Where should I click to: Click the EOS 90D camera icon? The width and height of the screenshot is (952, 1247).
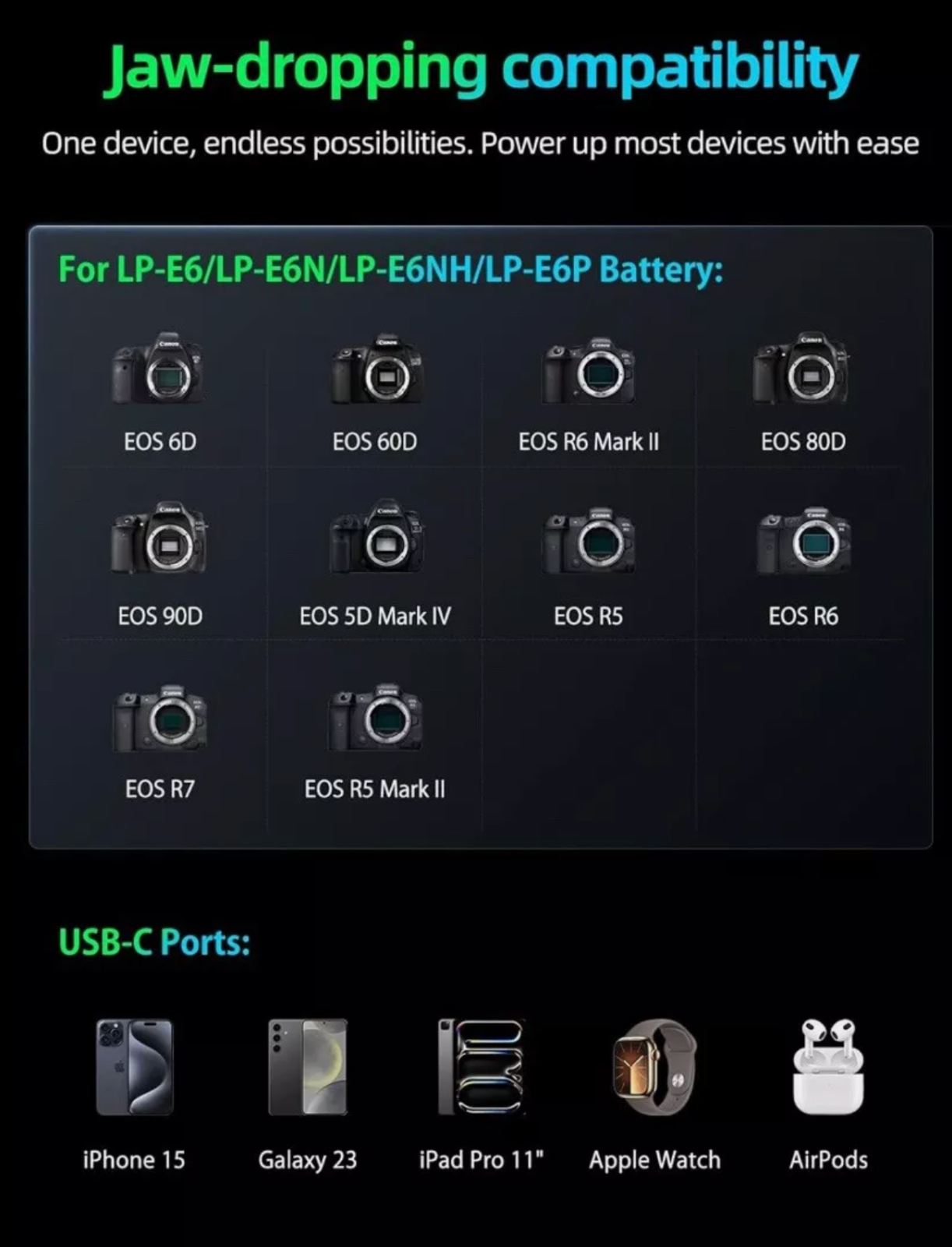tap(159, 538)
